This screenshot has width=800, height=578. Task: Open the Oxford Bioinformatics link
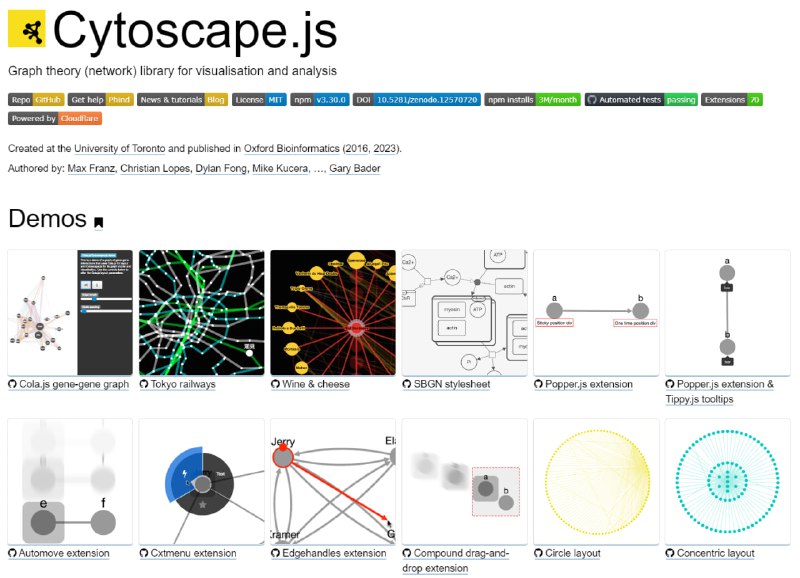pos(291,148)
